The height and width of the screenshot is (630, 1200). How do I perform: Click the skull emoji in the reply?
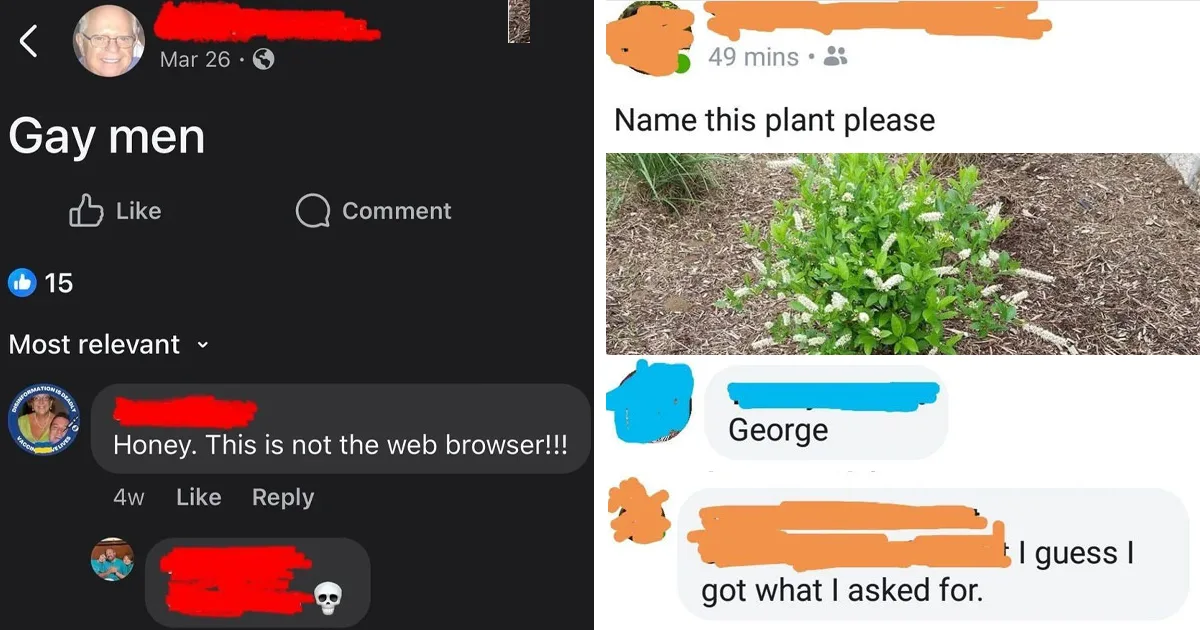[327, 600]
